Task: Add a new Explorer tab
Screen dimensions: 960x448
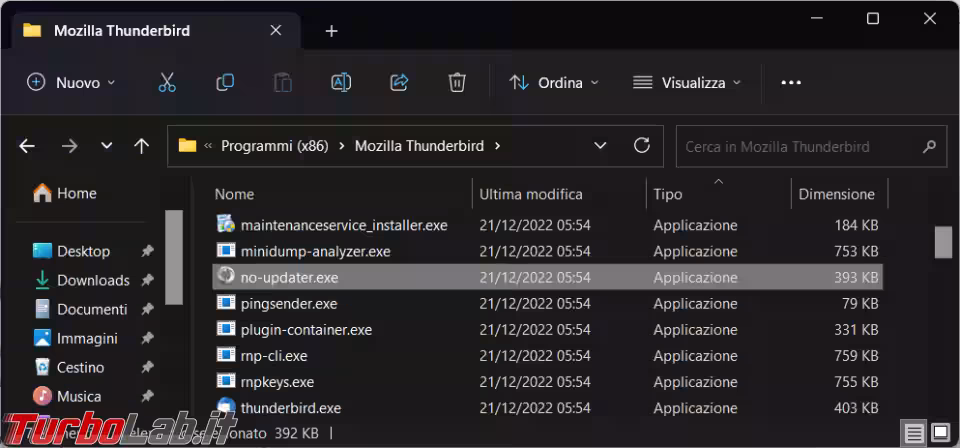Action: (331, 31)
